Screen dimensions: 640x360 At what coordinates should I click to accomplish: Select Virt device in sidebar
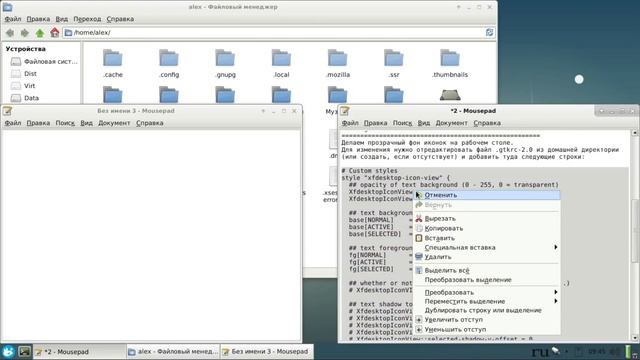point(24,86)
